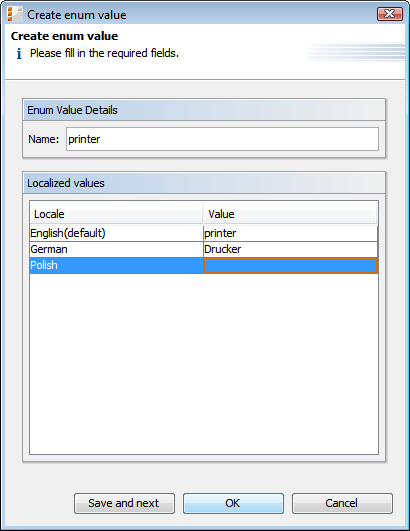Confirm with the OK button
The image size is (410, 531).
(x=233, y=503)
